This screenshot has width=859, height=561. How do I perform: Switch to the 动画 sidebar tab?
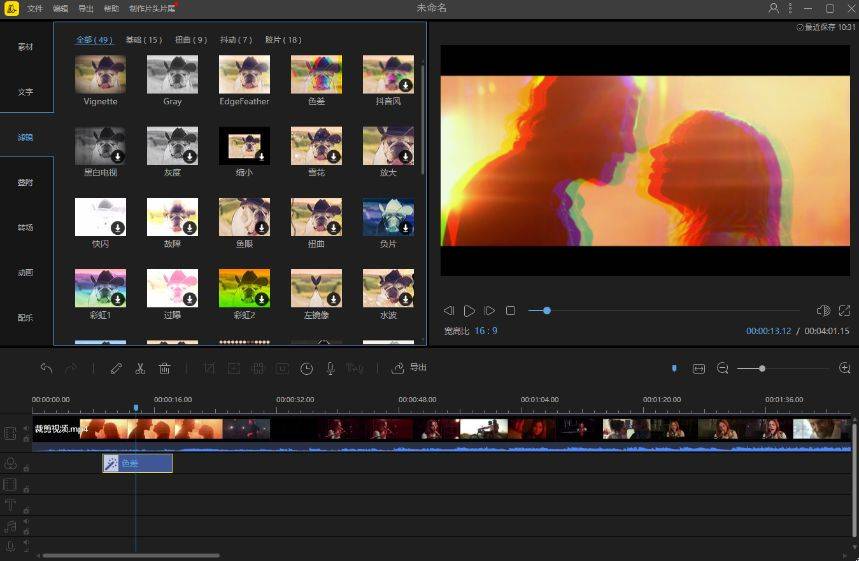click(x=26, y=272)
